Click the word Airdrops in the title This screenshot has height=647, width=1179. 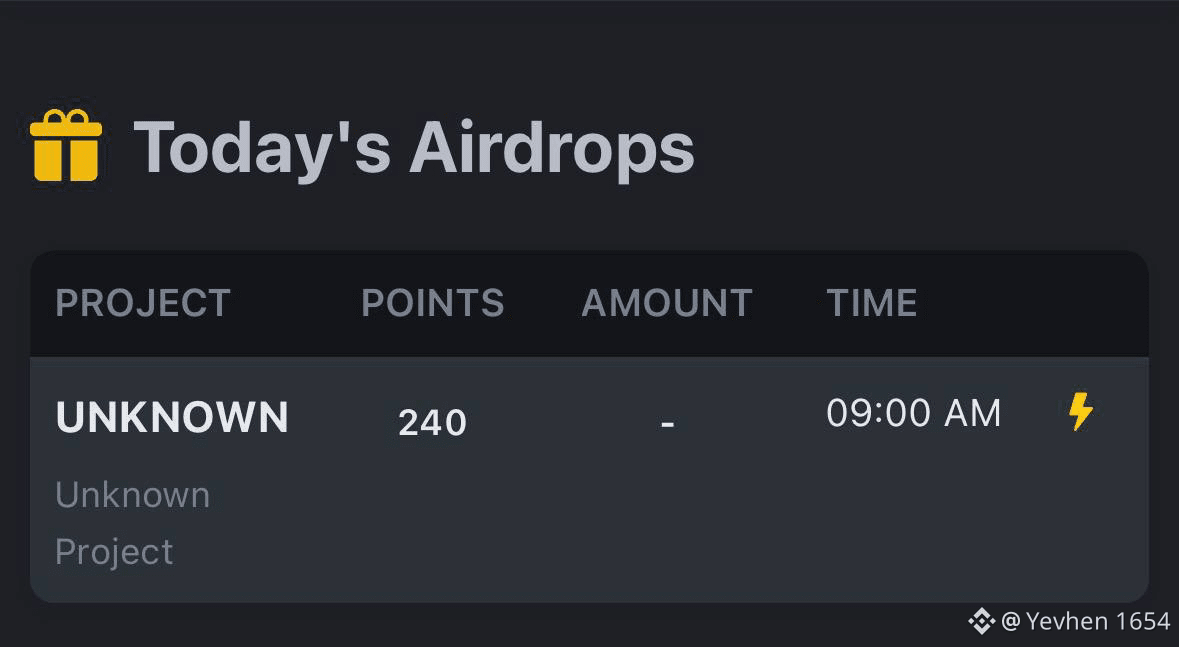pyautogui.click(x=552, y=148)
